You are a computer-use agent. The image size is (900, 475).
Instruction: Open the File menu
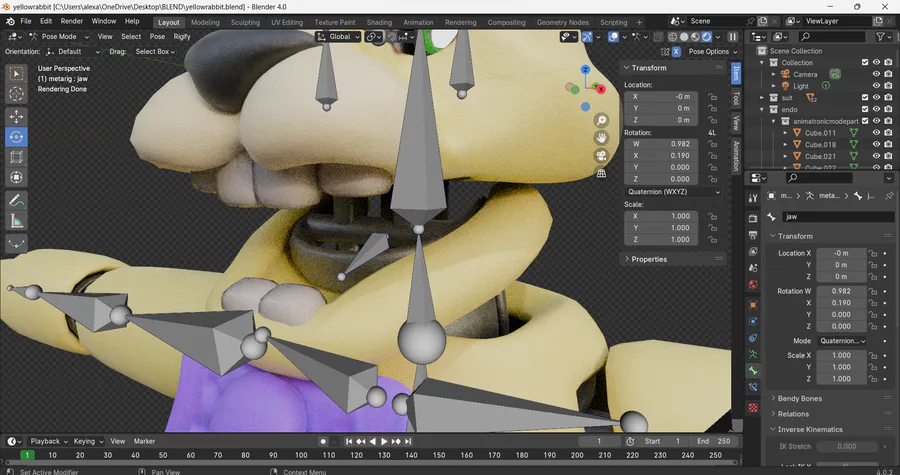(x=26, y=21)
